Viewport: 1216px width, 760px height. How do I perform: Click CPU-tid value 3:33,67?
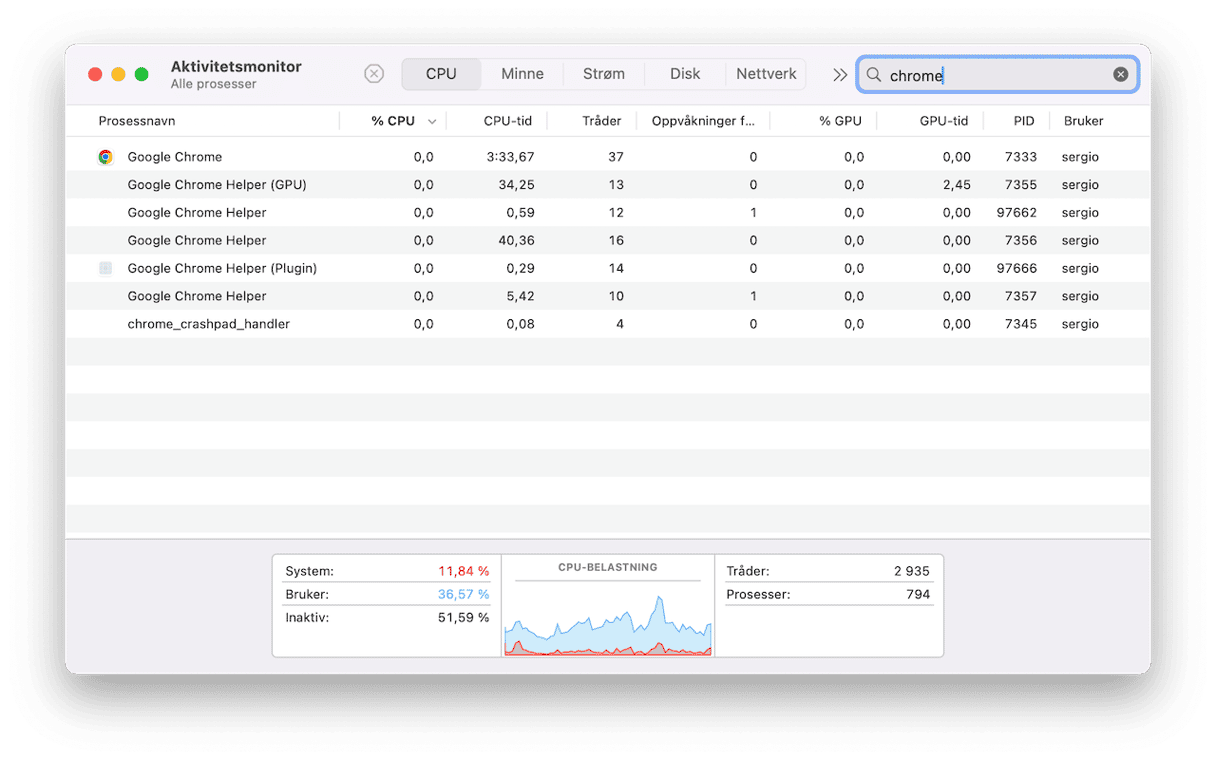[x=510, y=157]
